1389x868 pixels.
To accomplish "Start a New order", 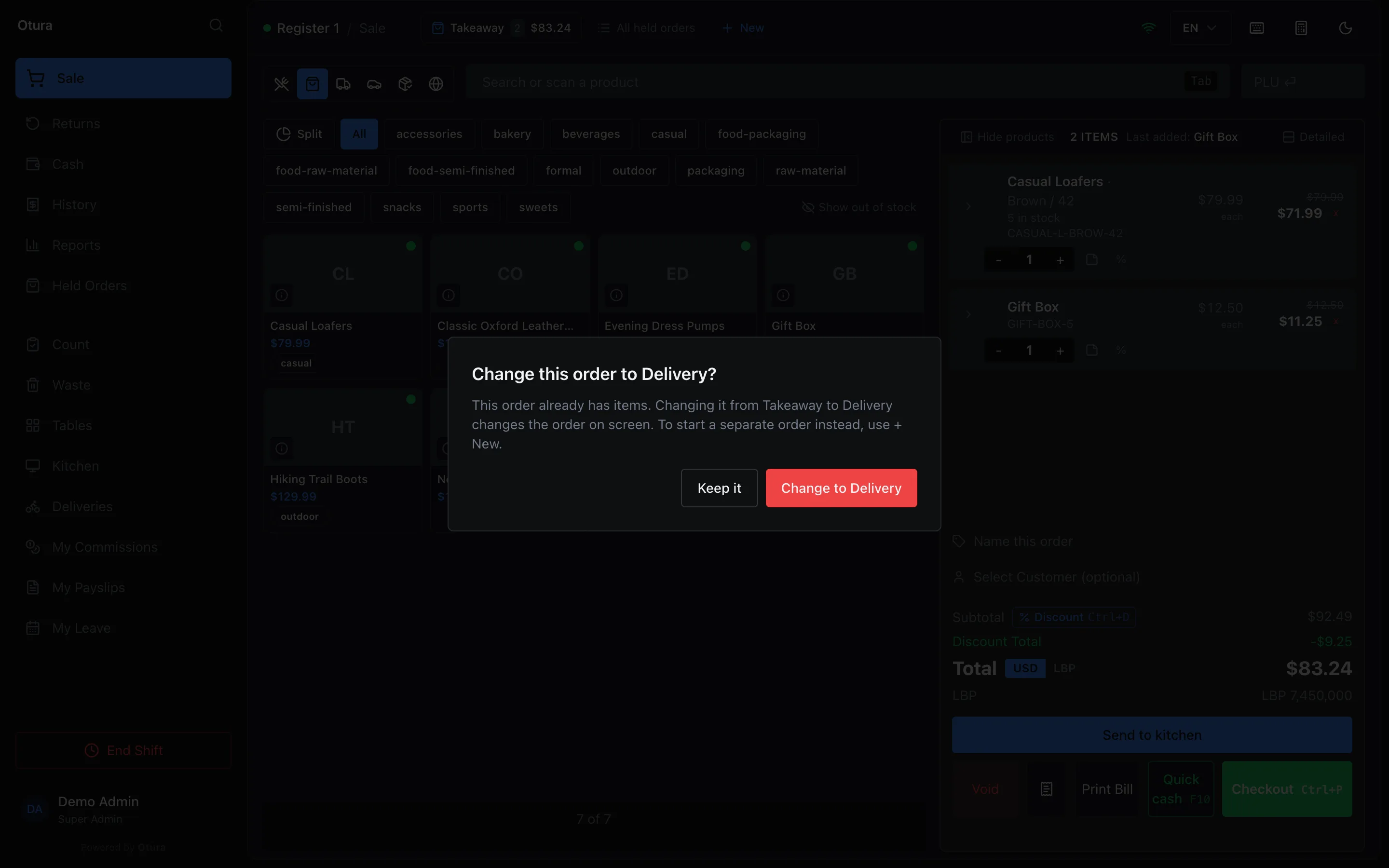I will coord(743,28).
